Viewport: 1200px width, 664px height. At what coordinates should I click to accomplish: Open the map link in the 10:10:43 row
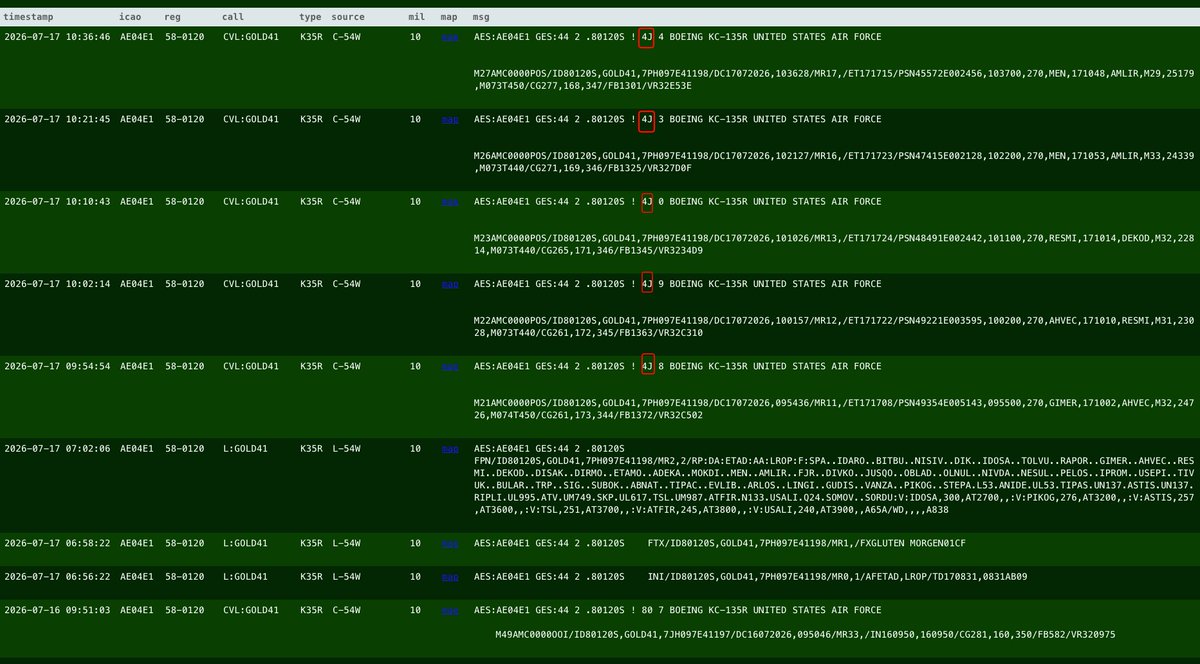coord(450,201)
